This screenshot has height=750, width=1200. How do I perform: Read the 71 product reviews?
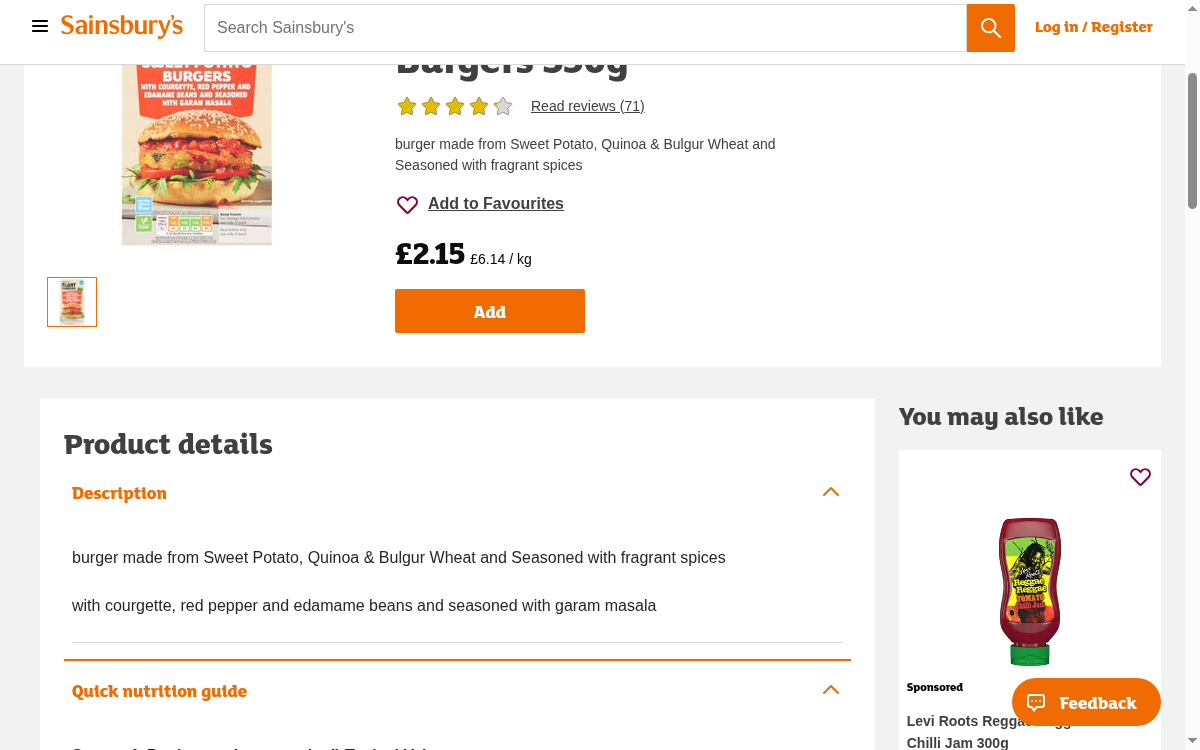point(587,106)
